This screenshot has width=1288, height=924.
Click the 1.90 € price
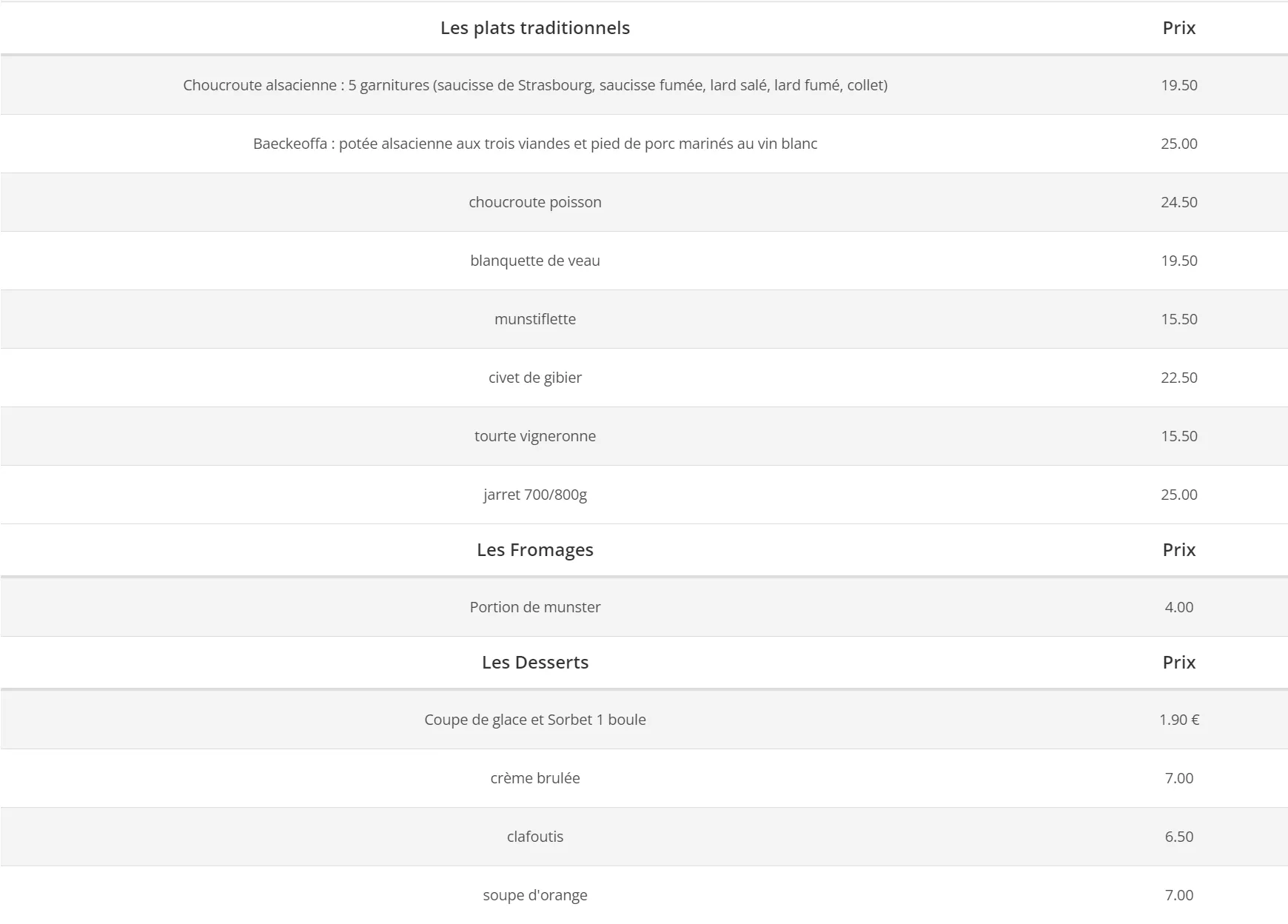[x=1178, y=720]
